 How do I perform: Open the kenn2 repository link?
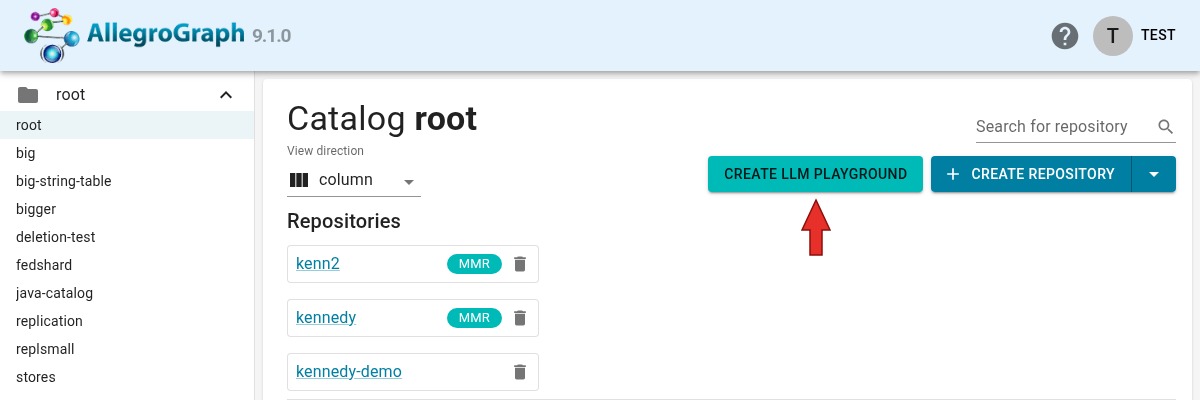(318, 264)
